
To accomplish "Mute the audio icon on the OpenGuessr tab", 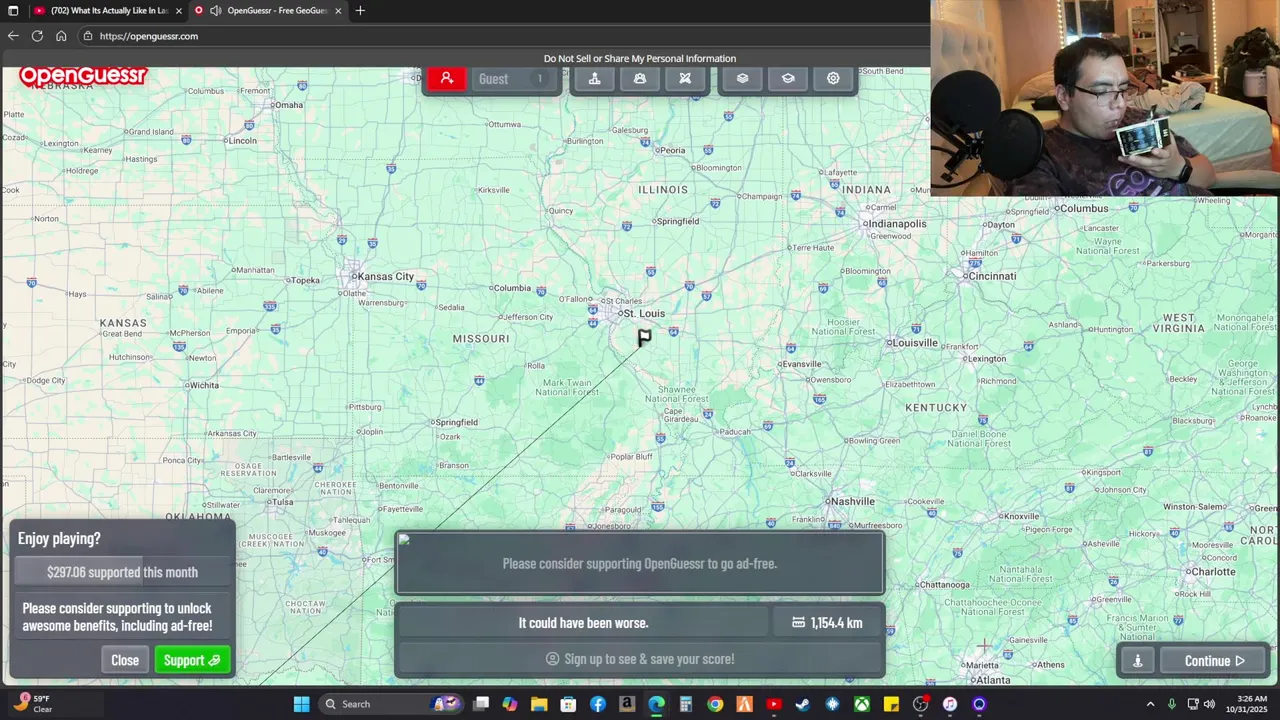I will 215,11.
